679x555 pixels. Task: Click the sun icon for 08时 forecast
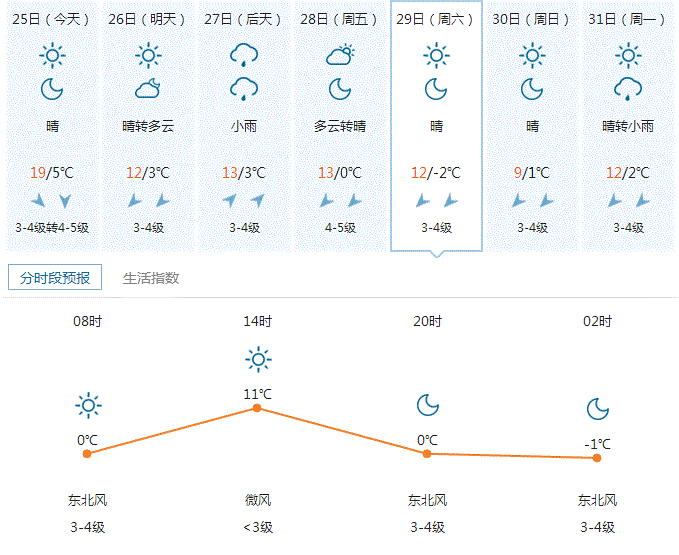[x=88, y=405]
